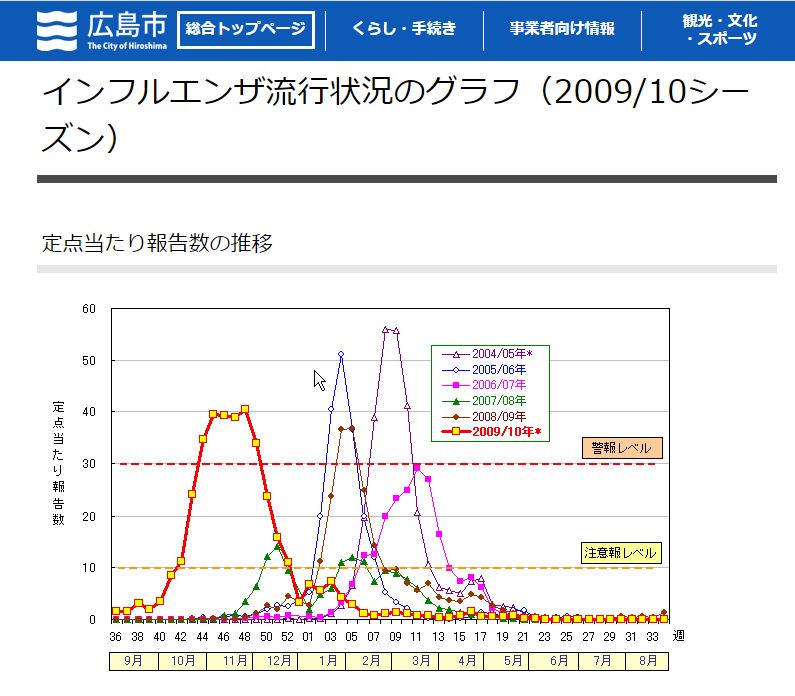Viewport: 795px width, 696px height.
Task: Click the 2009/10 peak marker at week 48
Action: tap(245, 409)
